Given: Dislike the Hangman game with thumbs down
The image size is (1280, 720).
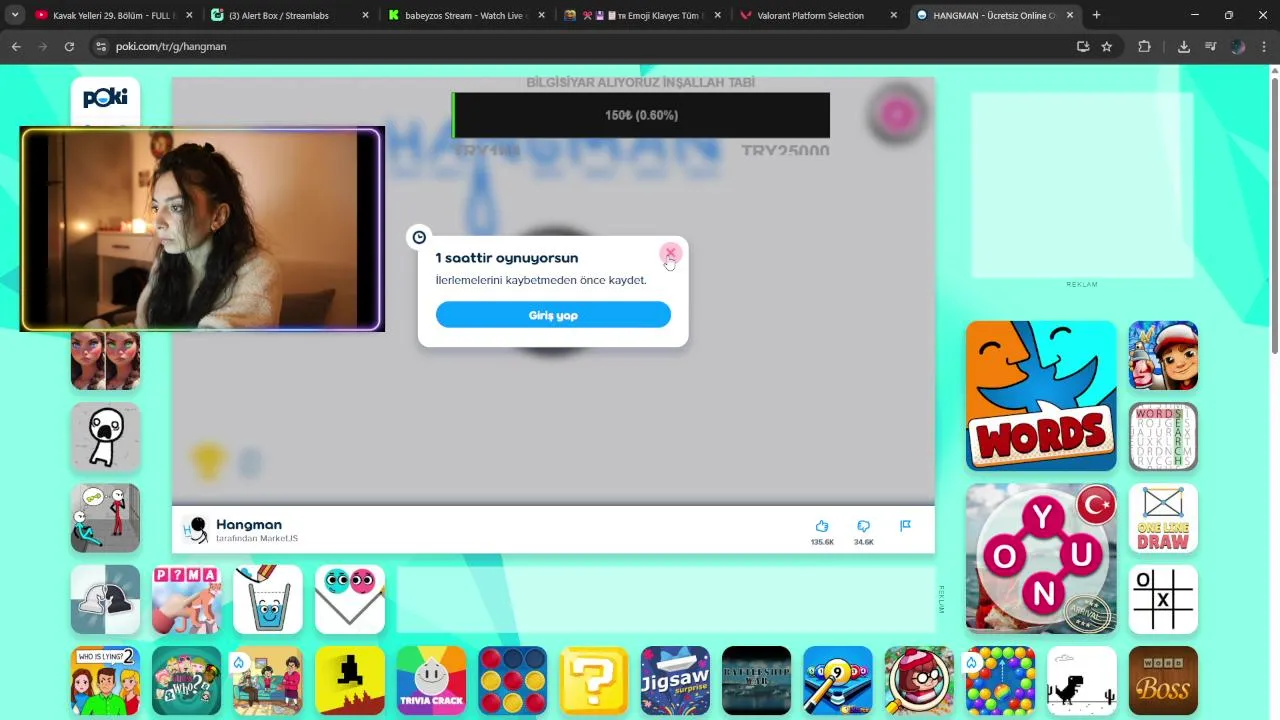Looking at the screenshot, I should coord(863,526).
